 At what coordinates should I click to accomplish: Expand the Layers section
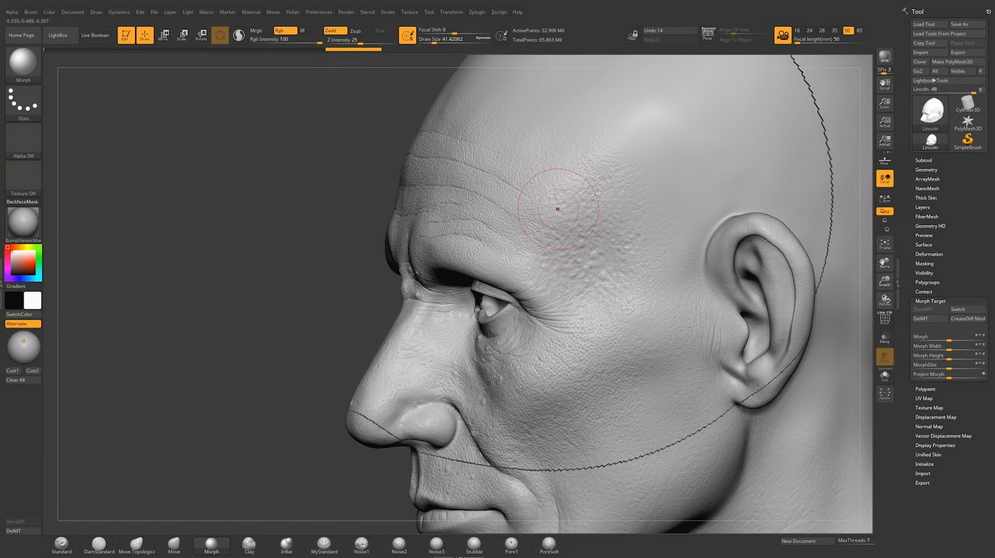pyautogui.click(x=922, y=208)
